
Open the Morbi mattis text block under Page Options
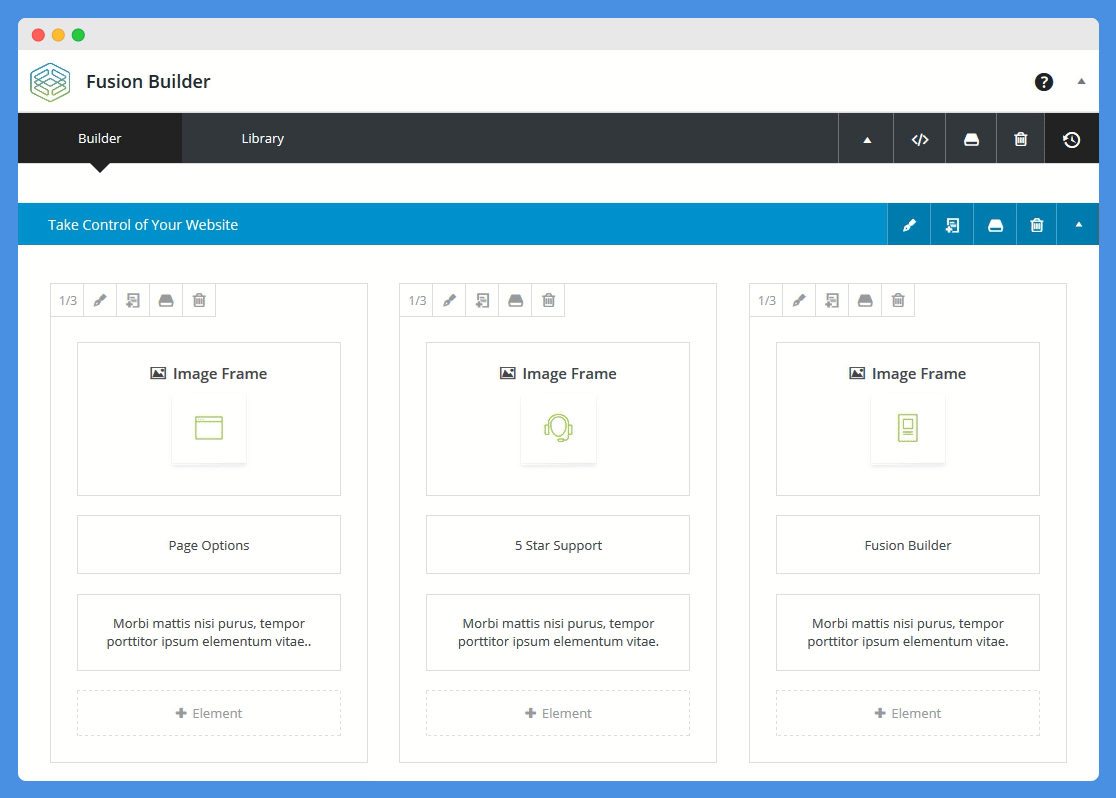click(x=209, y=632)
